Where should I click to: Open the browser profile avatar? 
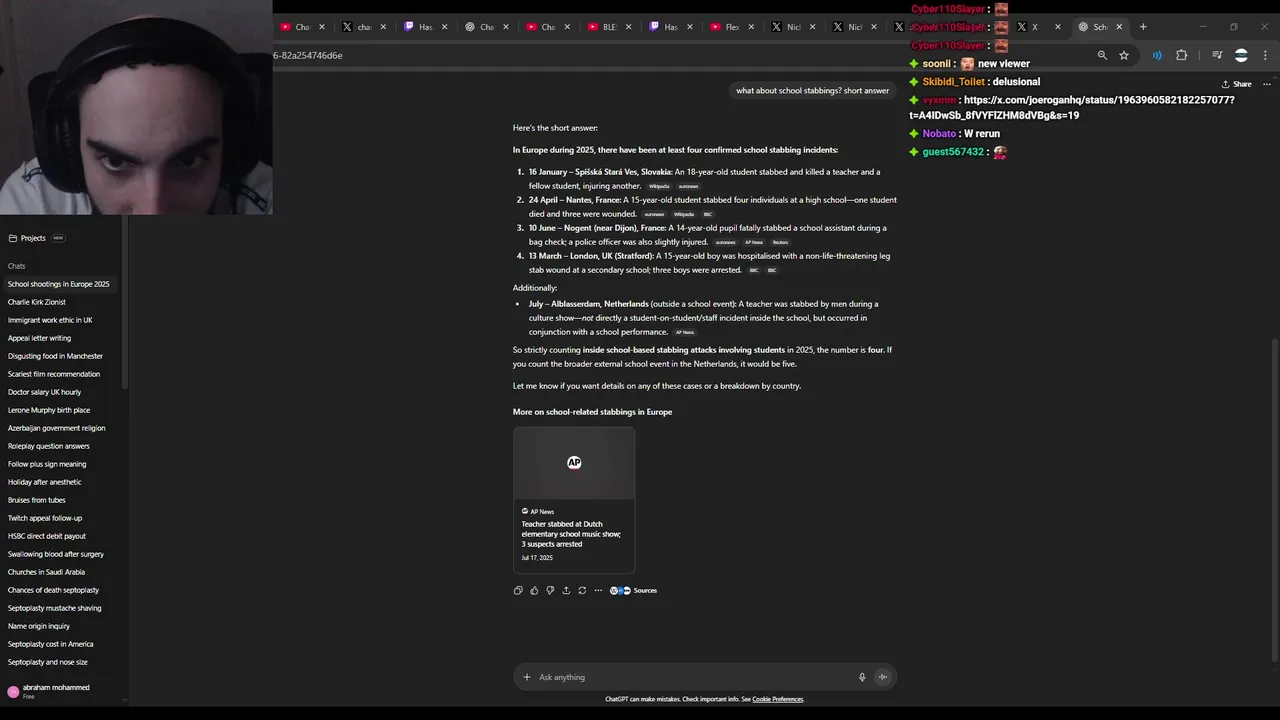(x=1241, y=55)
